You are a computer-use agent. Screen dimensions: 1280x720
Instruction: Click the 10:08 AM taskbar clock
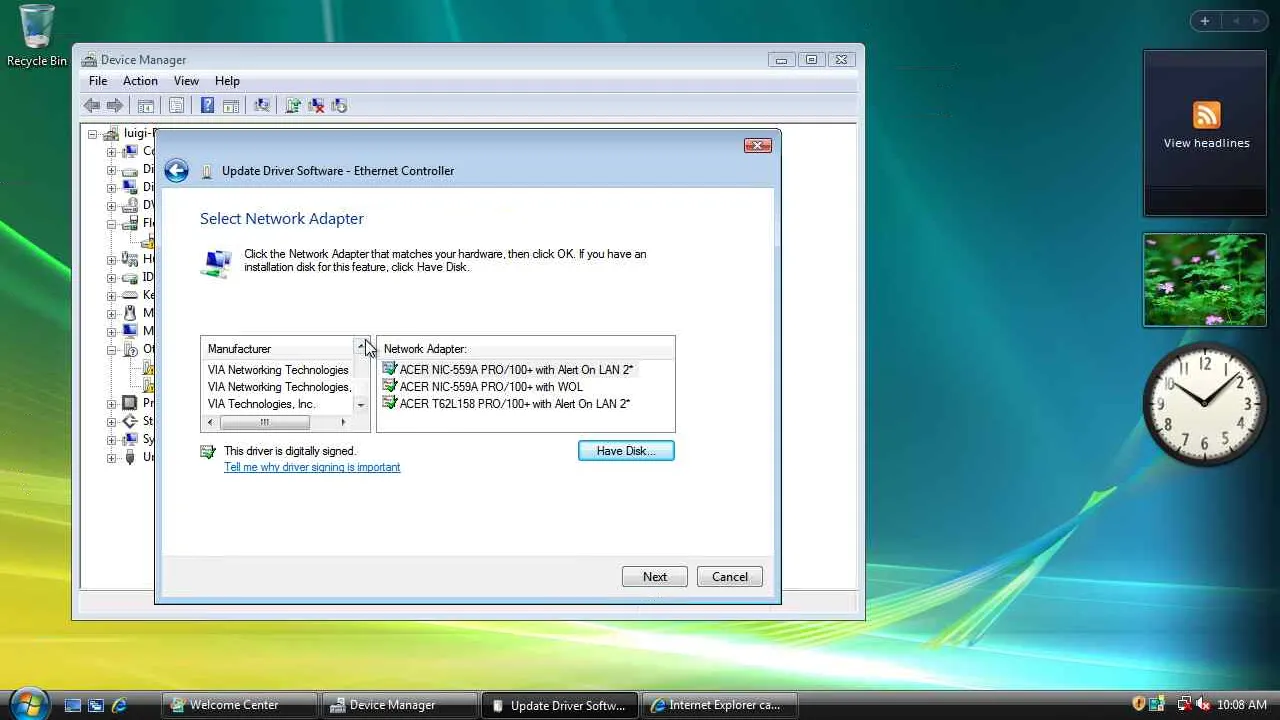pos(1242,705)
